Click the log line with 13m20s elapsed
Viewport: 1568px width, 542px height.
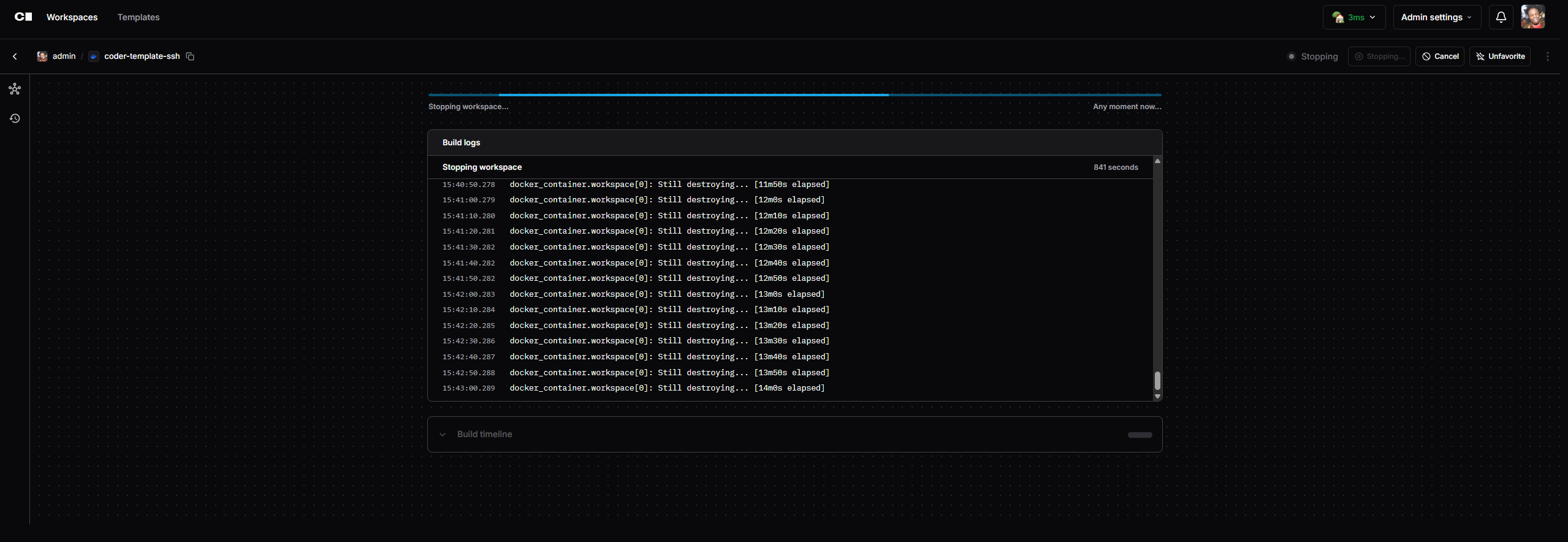coord(790,326)
